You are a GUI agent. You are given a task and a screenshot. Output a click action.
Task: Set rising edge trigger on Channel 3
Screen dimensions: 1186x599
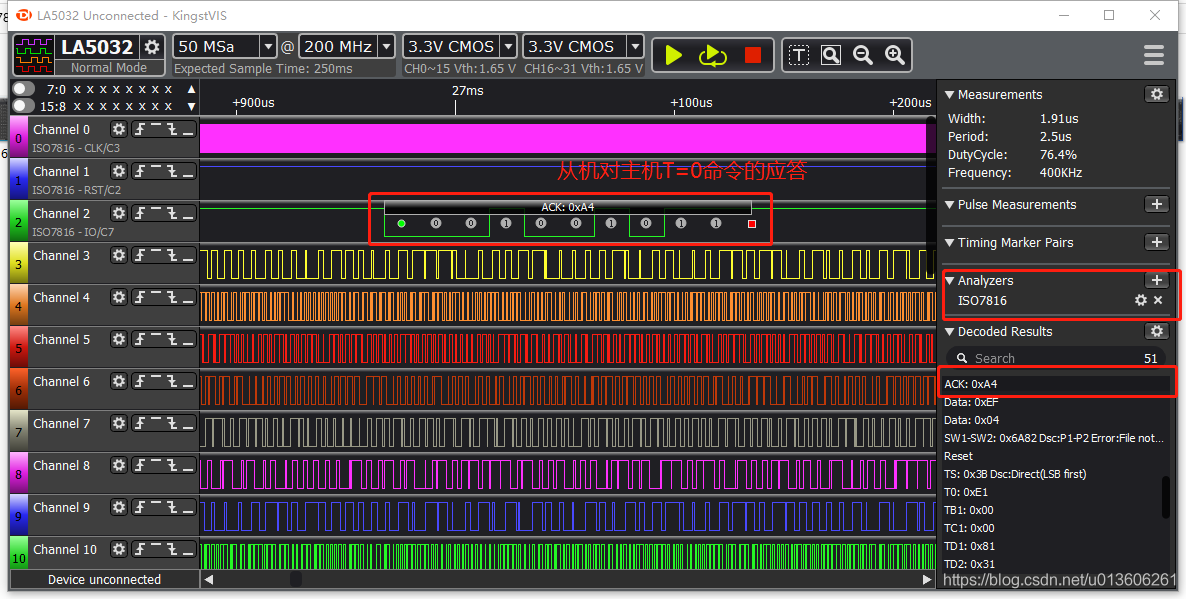[x=139, y=256]
